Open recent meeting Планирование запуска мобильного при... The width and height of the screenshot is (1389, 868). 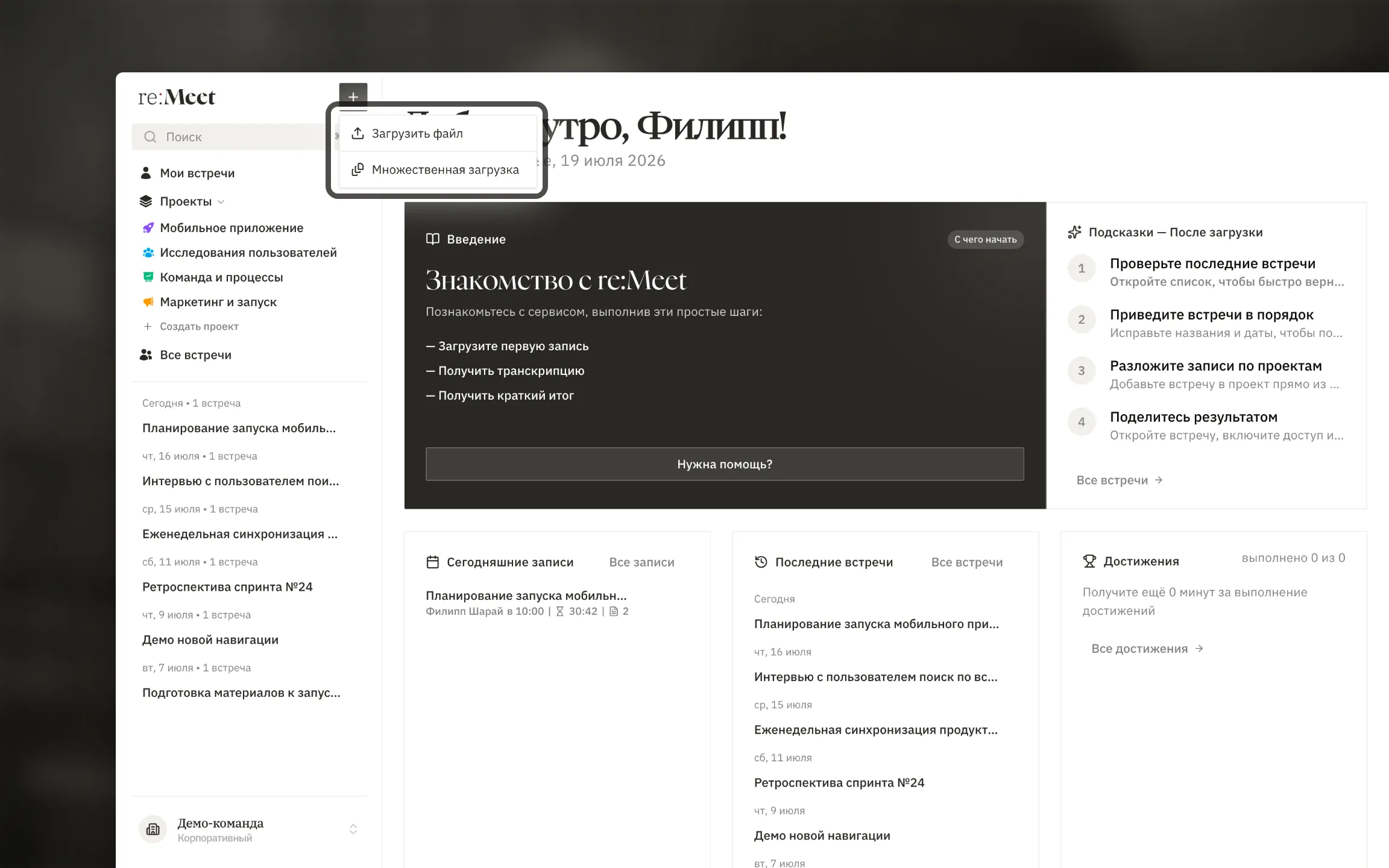pos(877,624)
